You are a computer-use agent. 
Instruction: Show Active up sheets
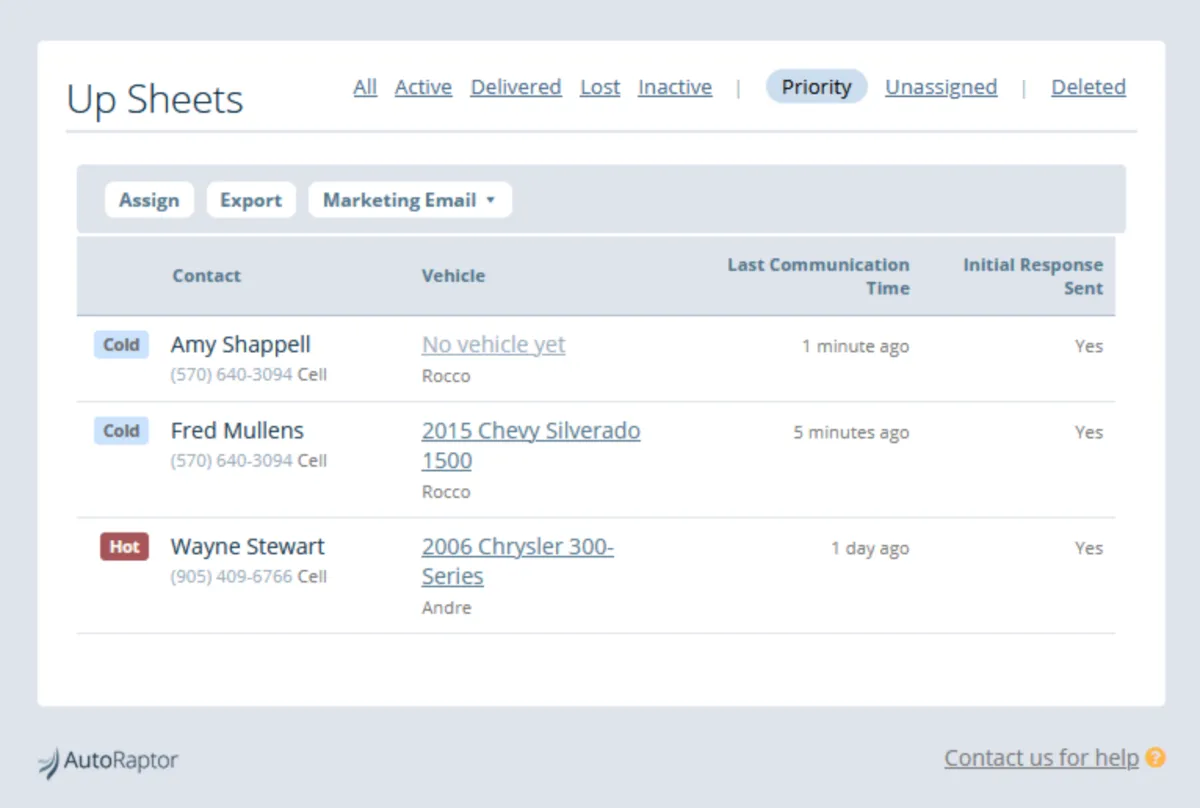coord(423,87)
